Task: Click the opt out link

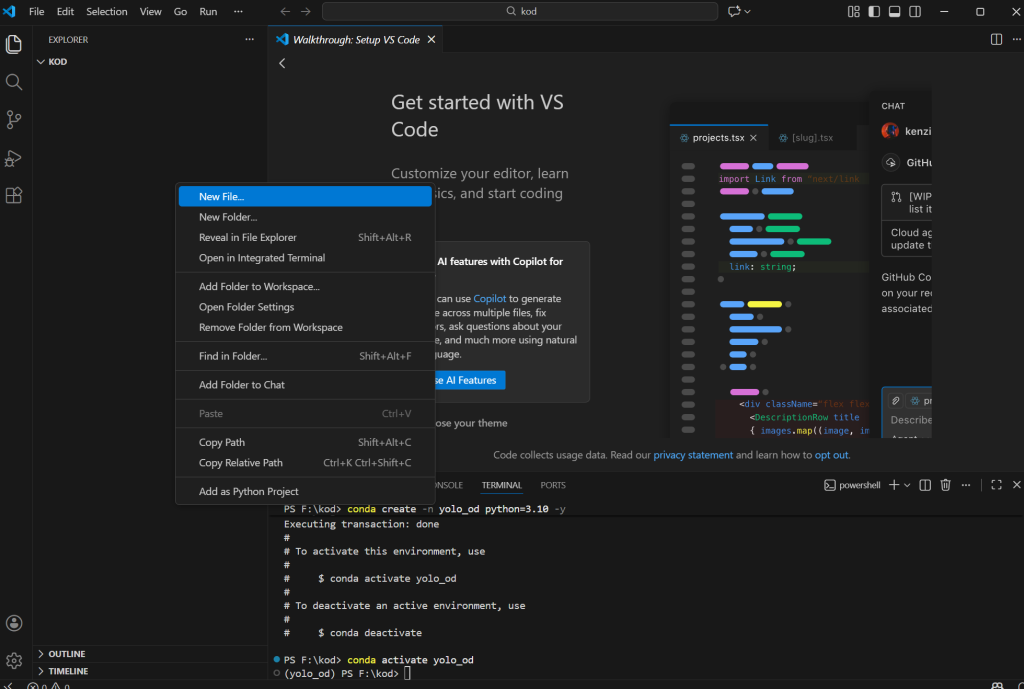Action: 831,455
